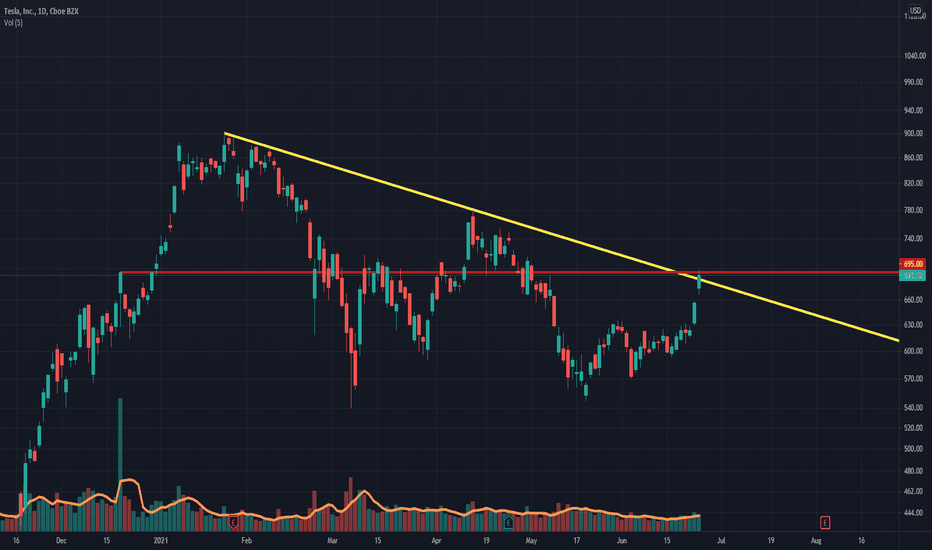Click the 940.00 price axis label
Image resolution: width=932 pixels, height=550 pixels.
(914, 111)
